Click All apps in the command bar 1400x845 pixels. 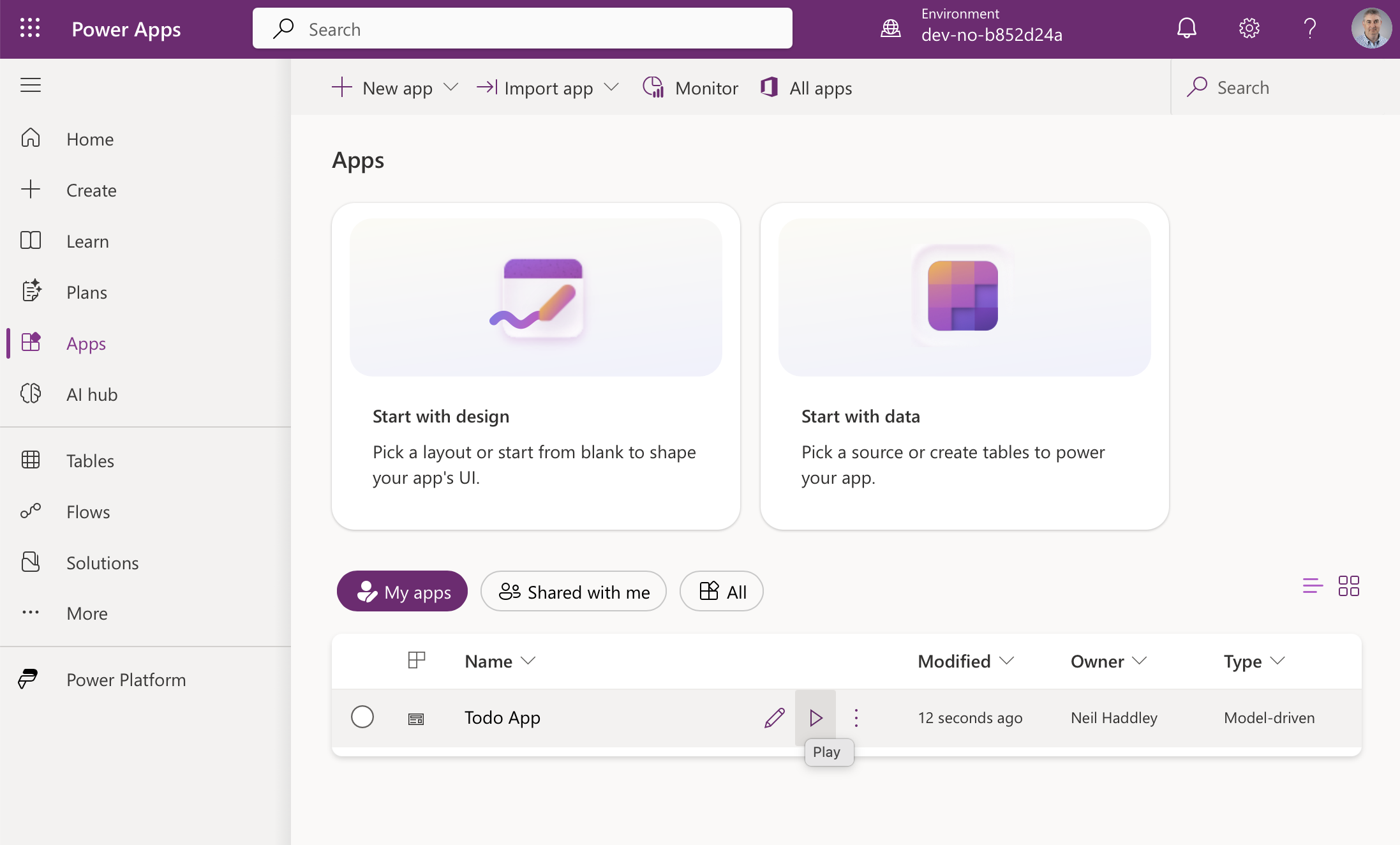(x=806, y=87)
